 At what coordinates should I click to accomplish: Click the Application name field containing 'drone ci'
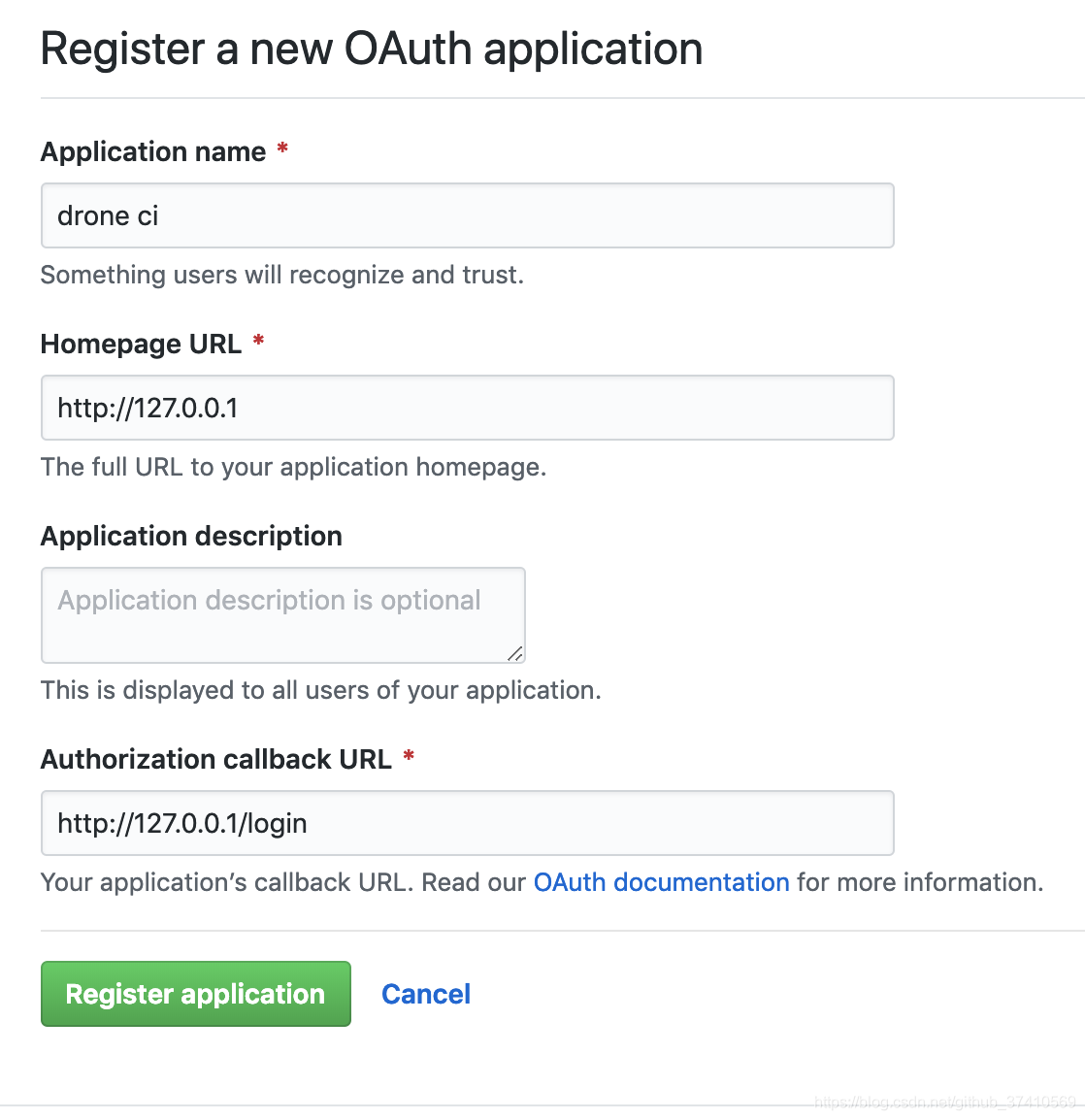[x=467, y=215]
